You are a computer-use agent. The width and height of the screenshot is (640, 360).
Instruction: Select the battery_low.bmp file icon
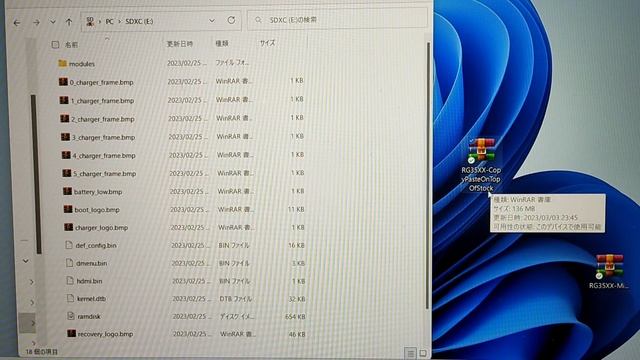tap(68, 191)
